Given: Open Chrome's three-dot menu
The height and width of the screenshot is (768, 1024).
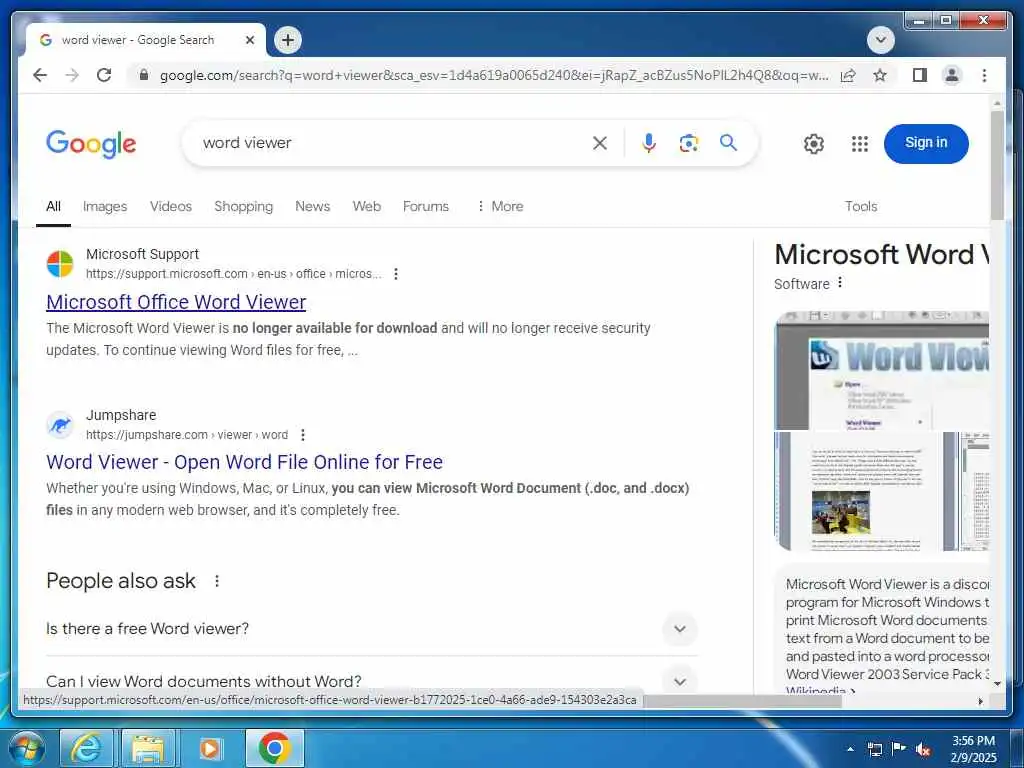Looking at the screenshot, I should click(984, 75).
